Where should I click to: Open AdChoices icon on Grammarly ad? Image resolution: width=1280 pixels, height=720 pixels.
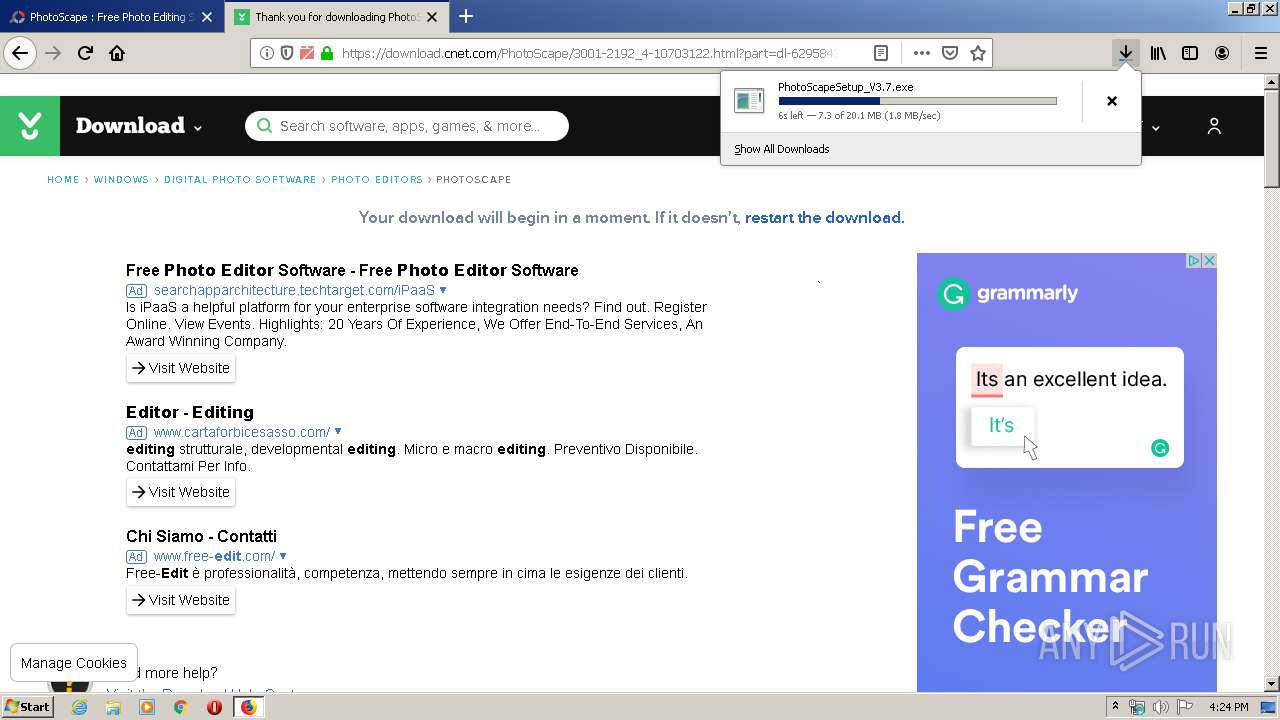[x=1193, y=261]
